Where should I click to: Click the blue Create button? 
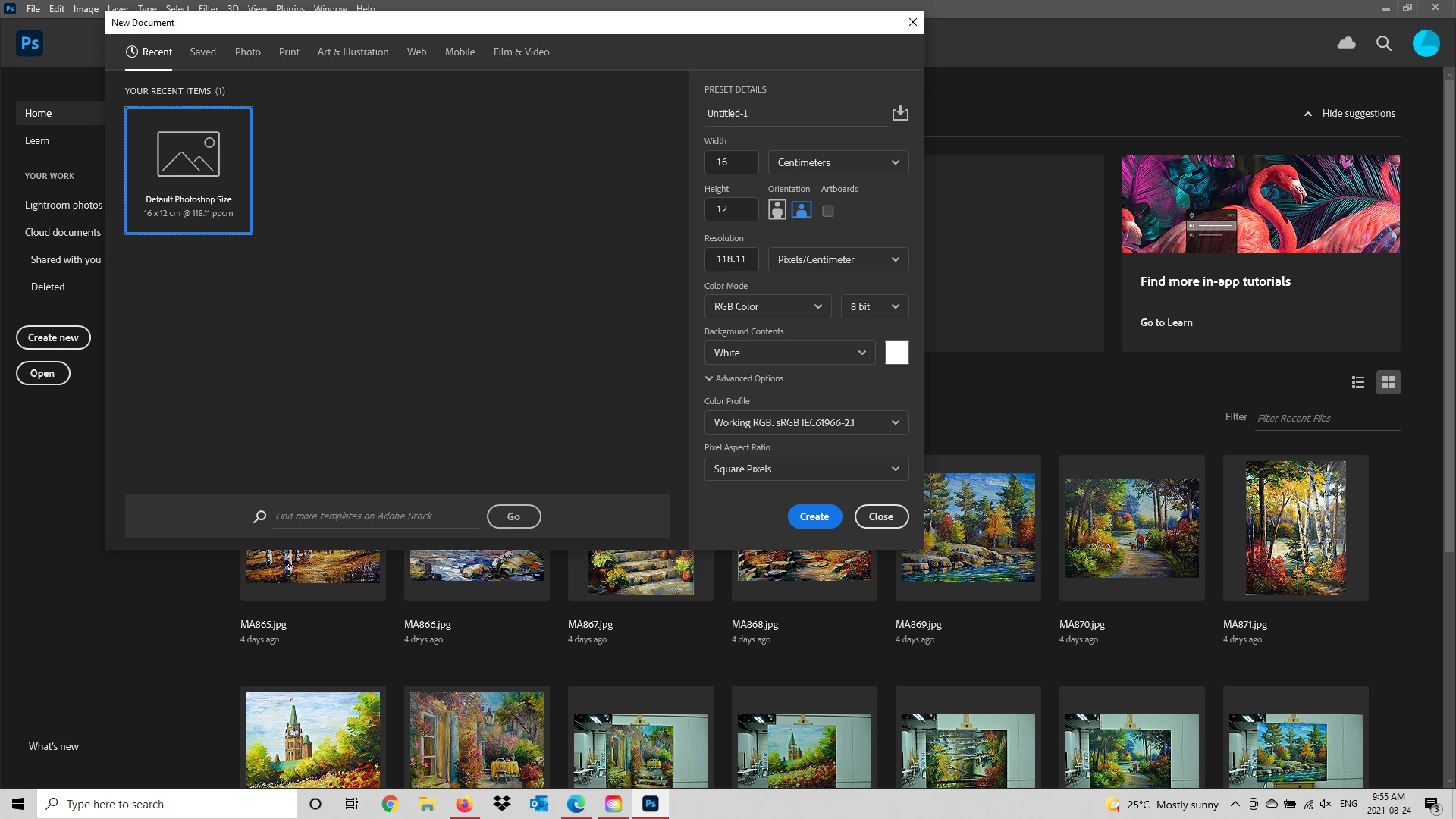click(x=814, y=516)
